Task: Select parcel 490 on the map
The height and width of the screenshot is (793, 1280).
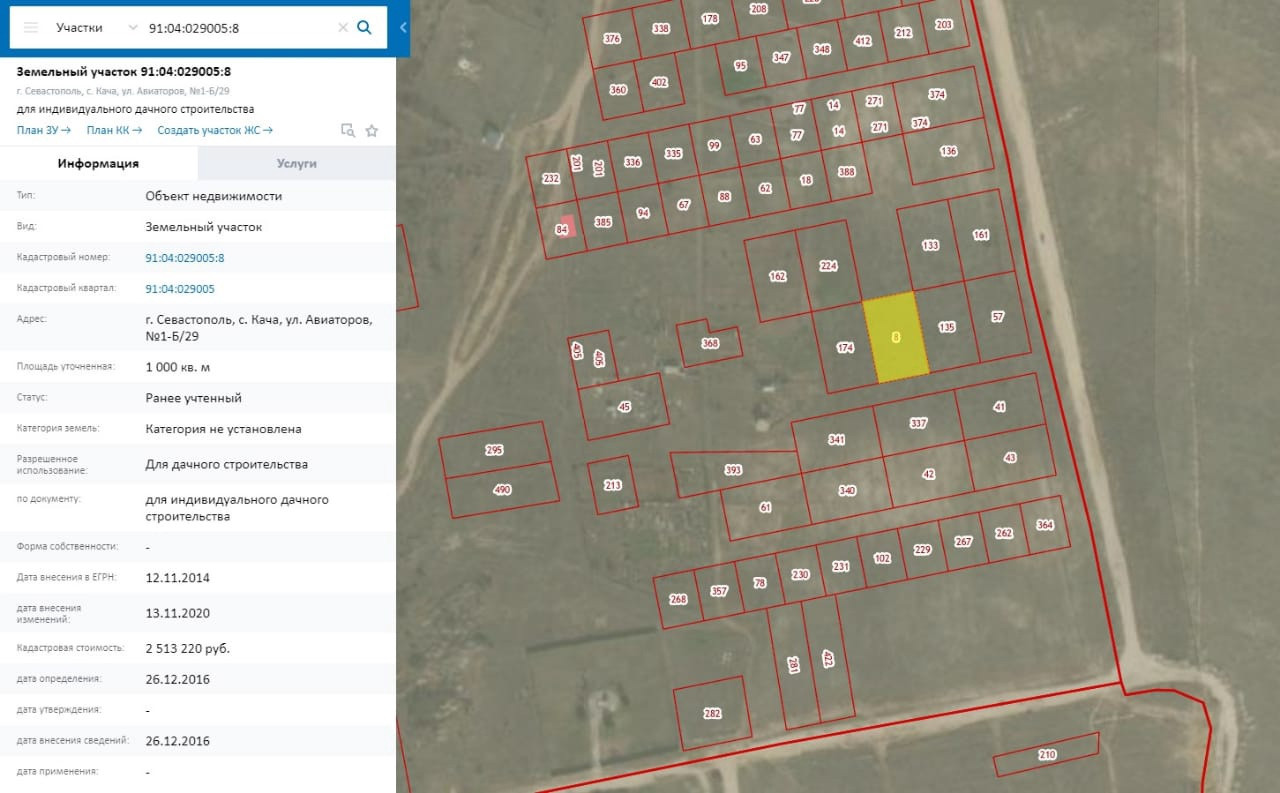Action: 502,489
